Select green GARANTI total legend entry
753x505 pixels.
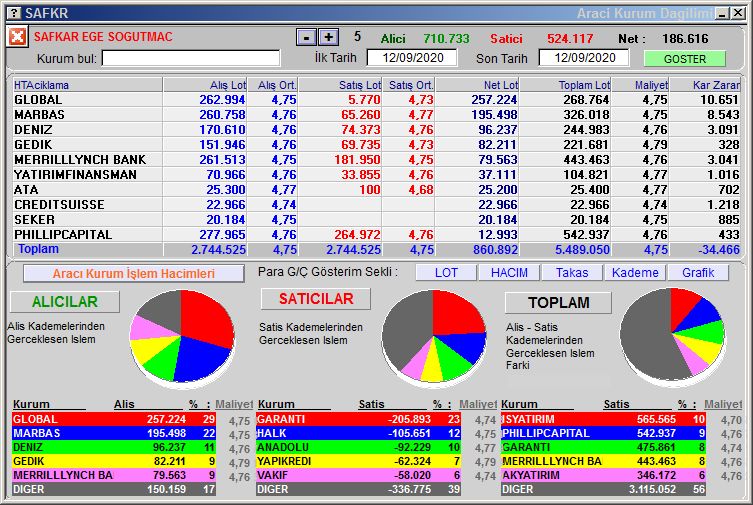(603, 447)
